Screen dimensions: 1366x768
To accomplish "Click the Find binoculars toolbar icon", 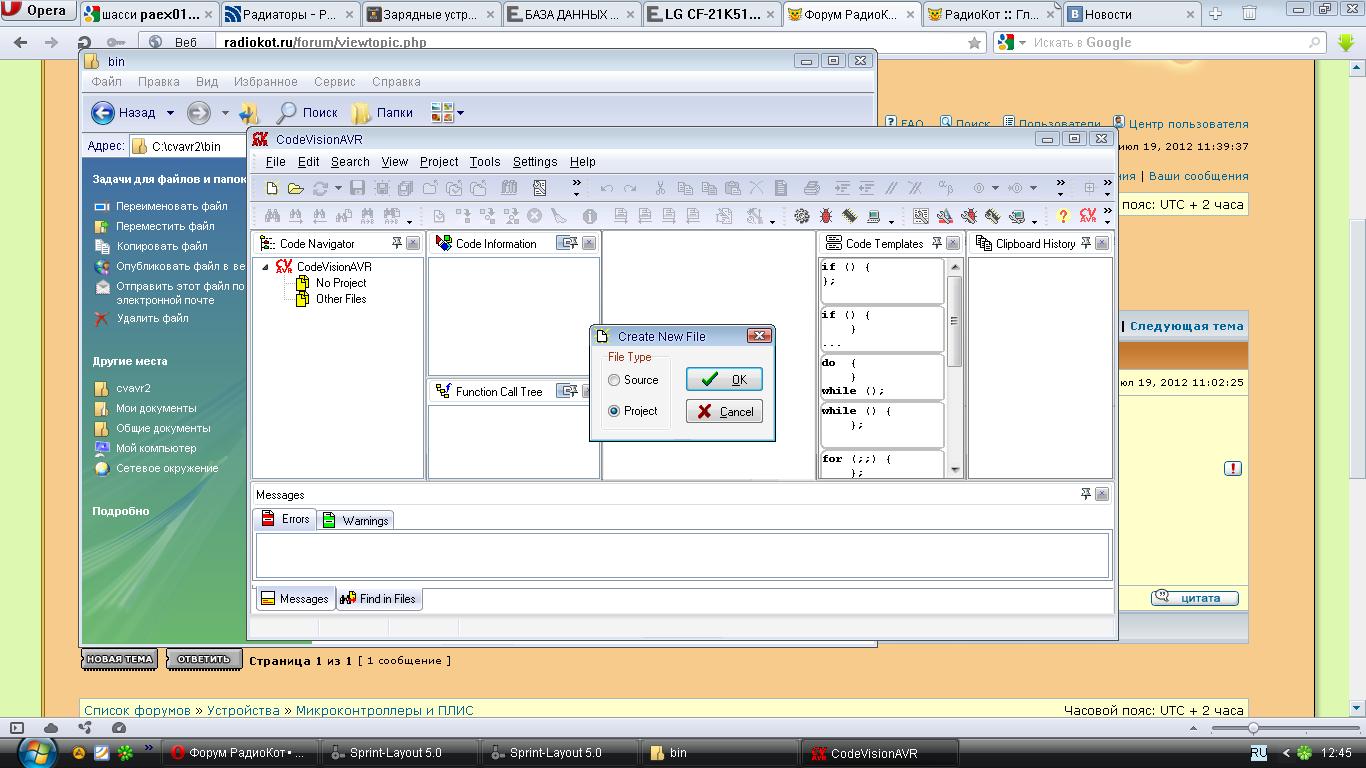I will 271,216.
